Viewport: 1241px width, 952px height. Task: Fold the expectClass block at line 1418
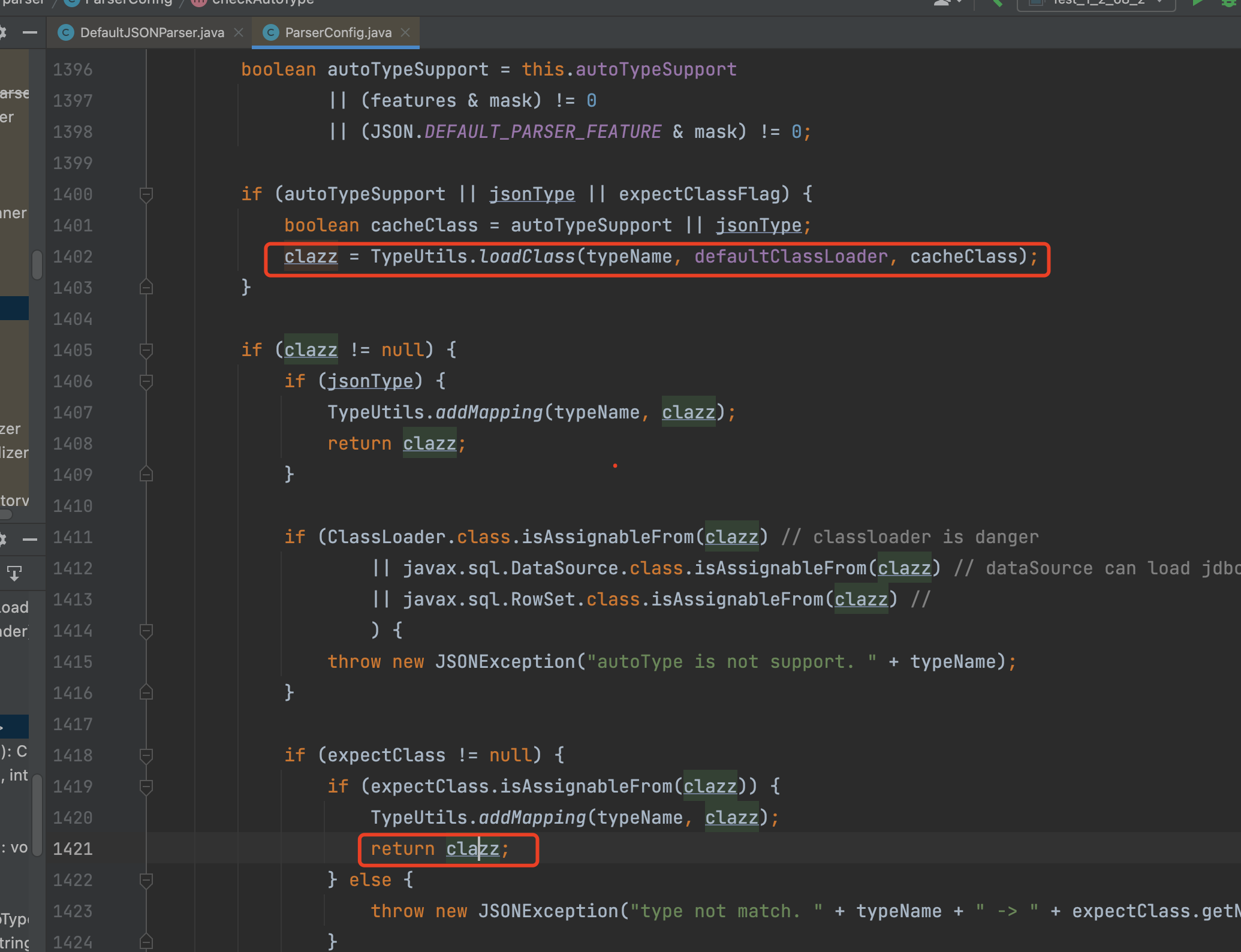point(146,755)
